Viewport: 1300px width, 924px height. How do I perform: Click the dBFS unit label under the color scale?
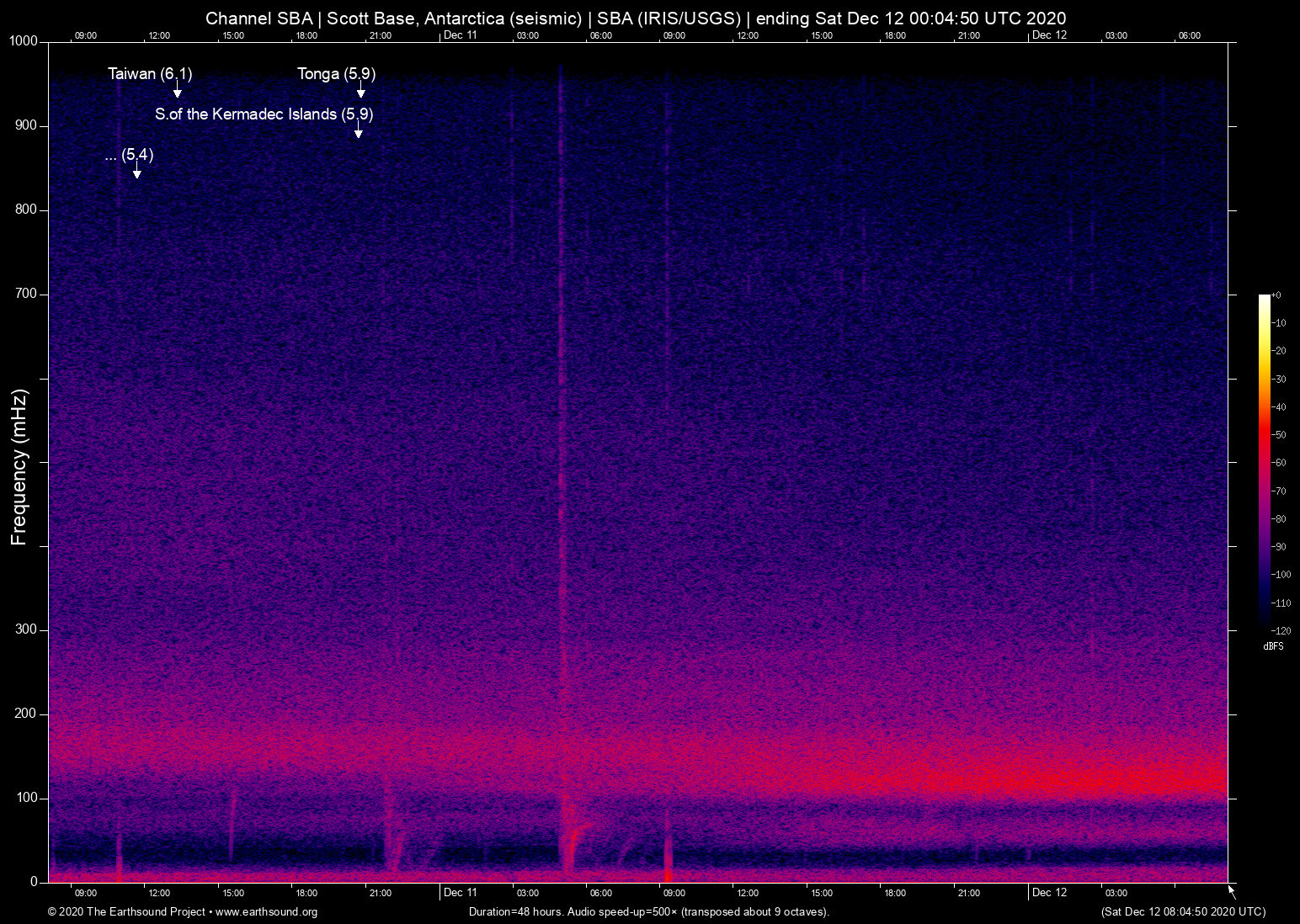pyautogui.click(x=1273, y=646)
